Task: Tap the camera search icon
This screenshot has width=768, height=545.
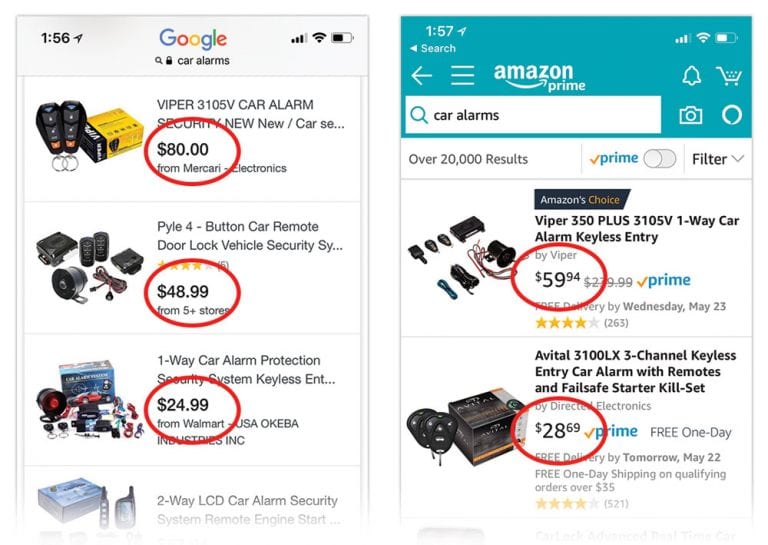Action: (691, 115)
